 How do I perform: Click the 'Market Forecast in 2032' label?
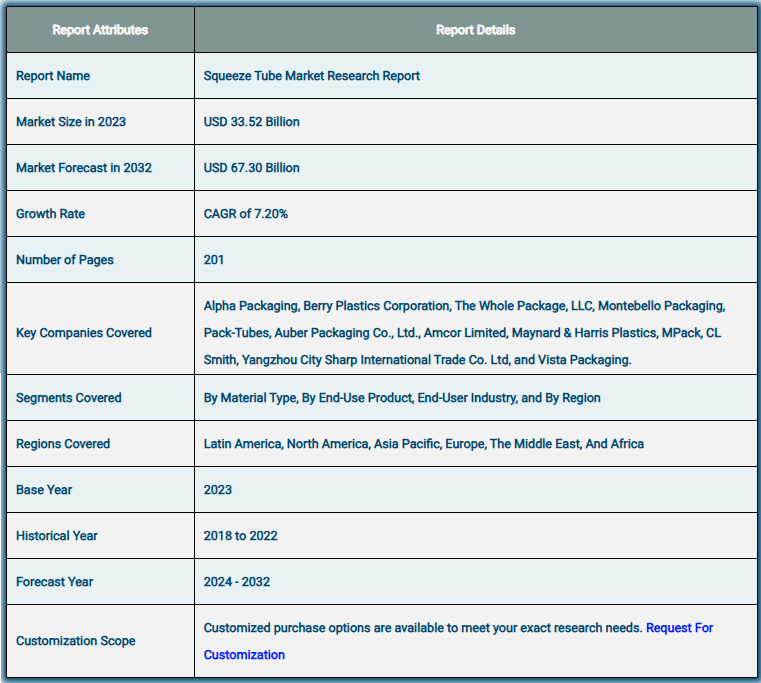pos(84,168)
